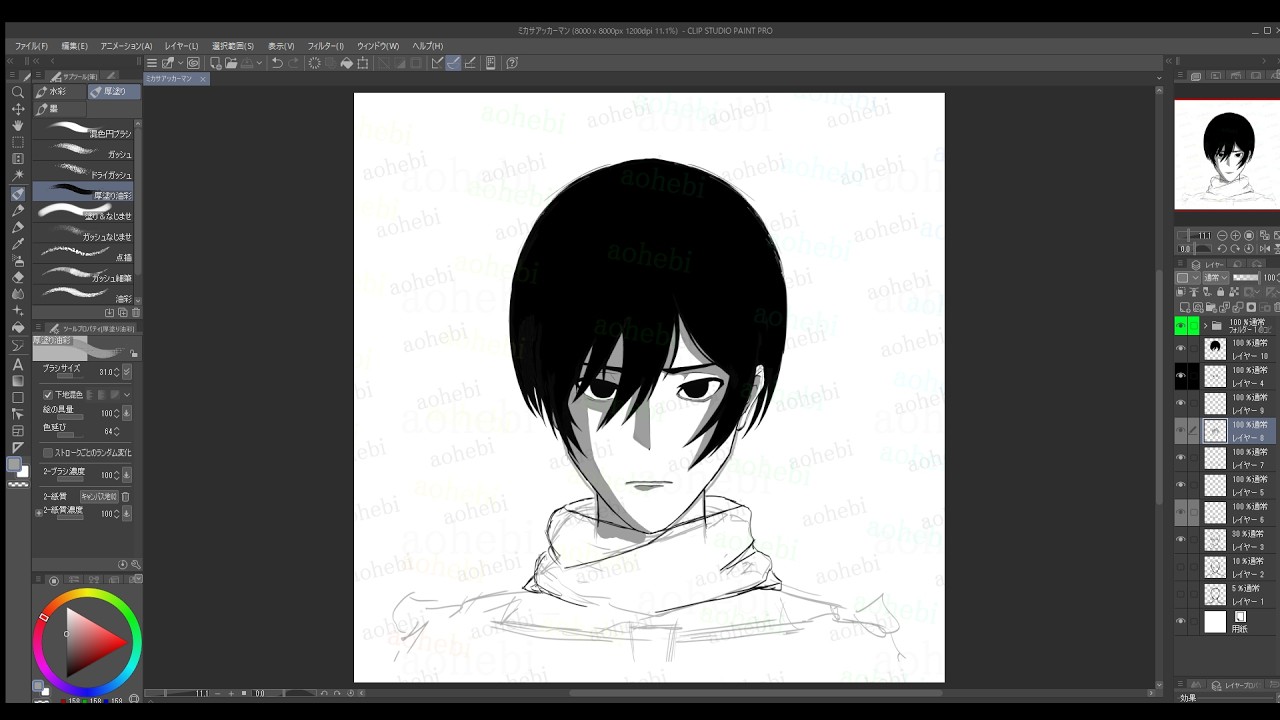Image resolution: width=1280 pixels, height=720 pixels.
Task: Open the 編集(E) menu
Action: pos(74,46)
